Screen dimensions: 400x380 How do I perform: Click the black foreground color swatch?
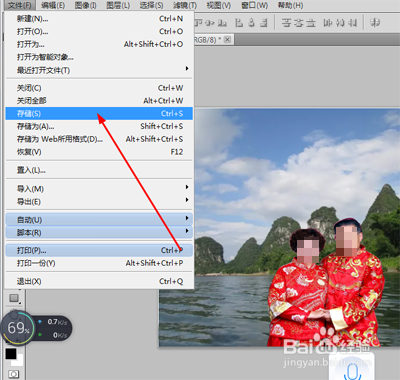pyautogui.click(x=11, y=354)
